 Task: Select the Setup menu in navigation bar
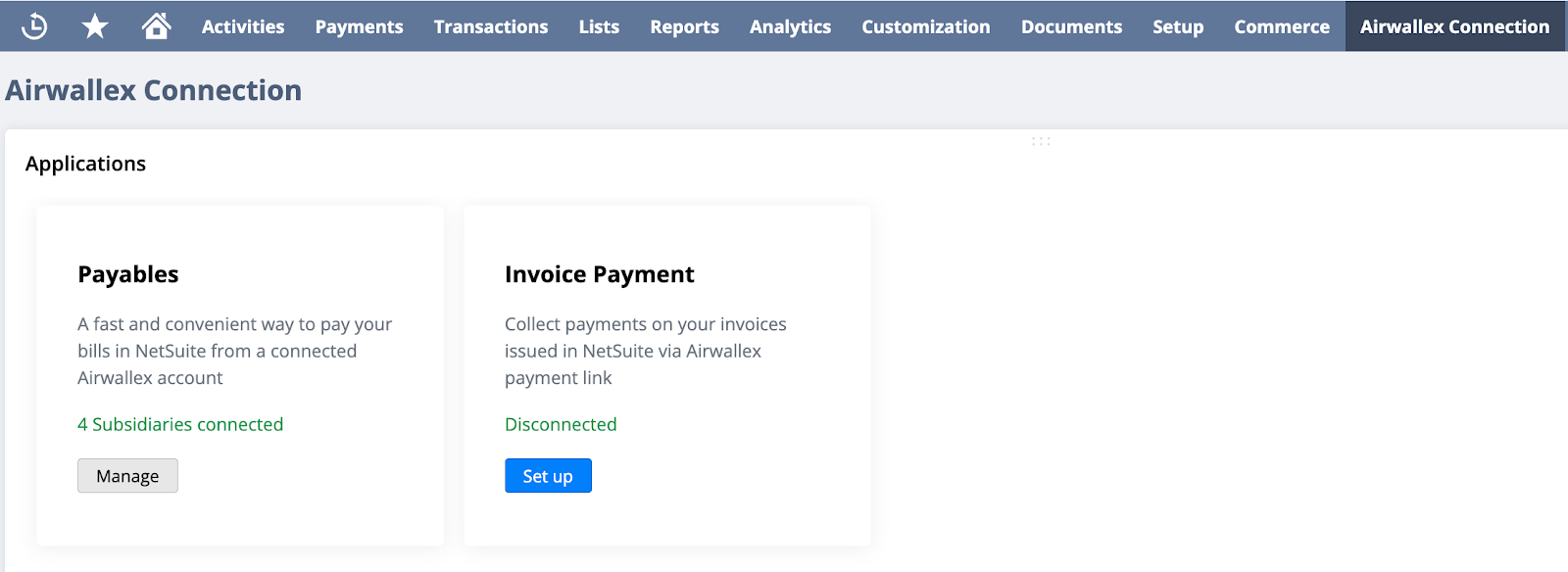point(1177,26)
